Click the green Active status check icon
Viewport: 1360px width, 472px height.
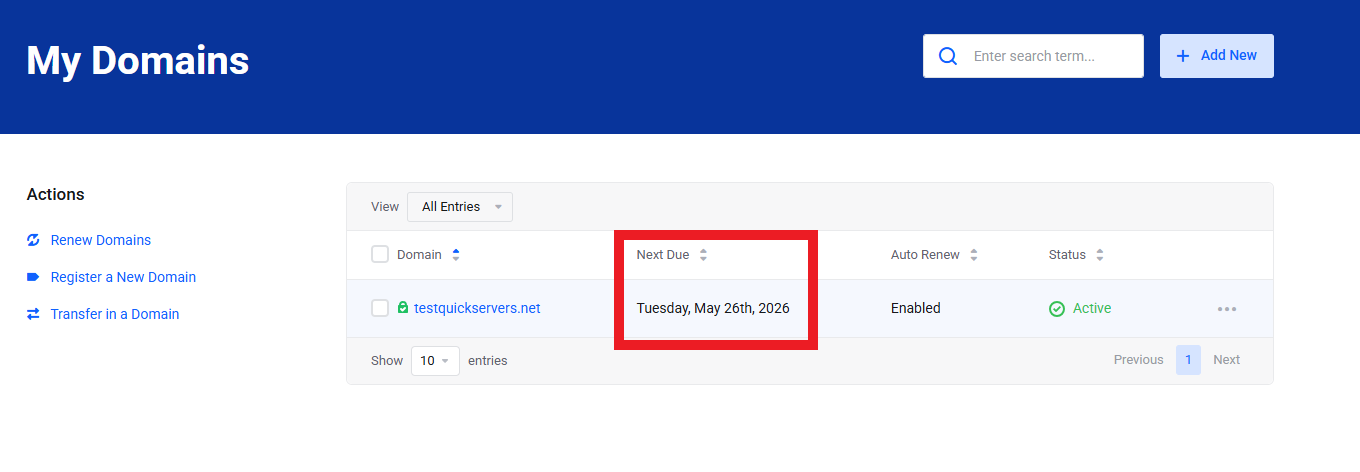pyautogui.click(x=1057, y=309)
